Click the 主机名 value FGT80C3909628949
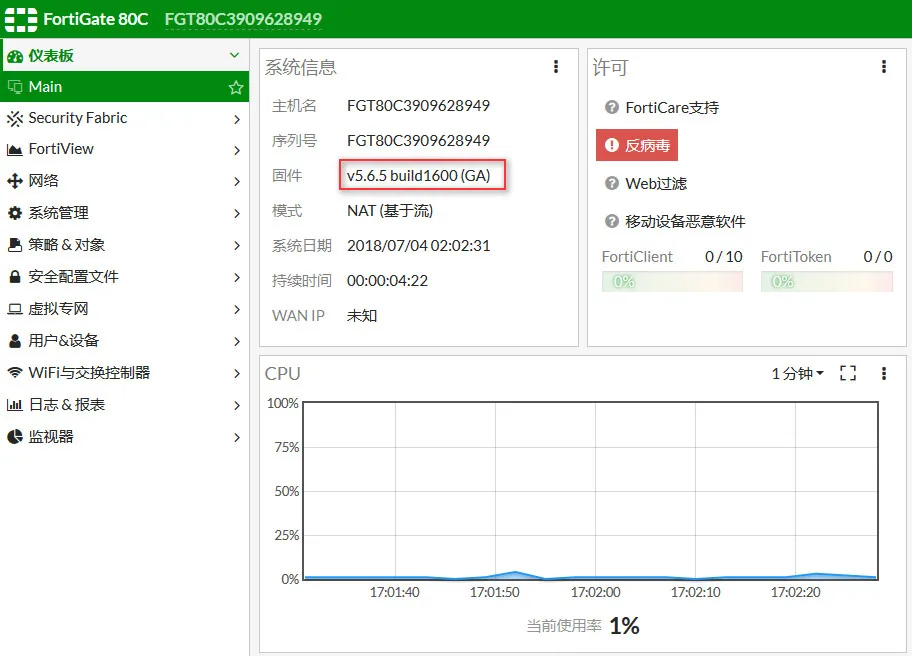This screenshot has height=656, width=912. [418, 106]
